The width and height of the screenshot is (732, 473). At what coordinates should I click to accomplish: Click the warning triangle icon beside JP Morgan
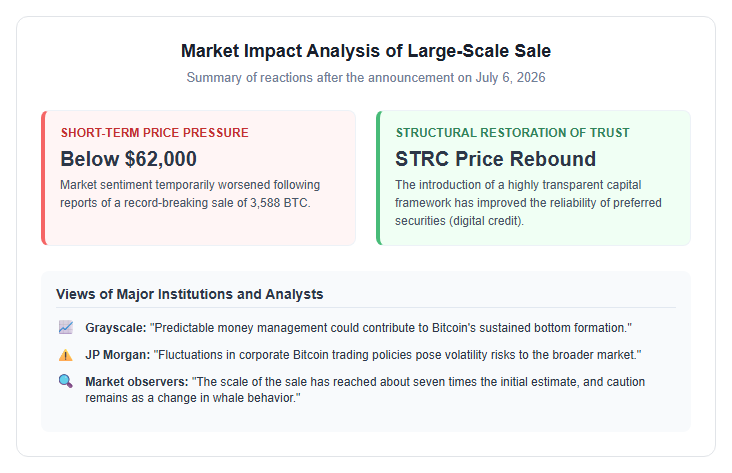(66, 355)
